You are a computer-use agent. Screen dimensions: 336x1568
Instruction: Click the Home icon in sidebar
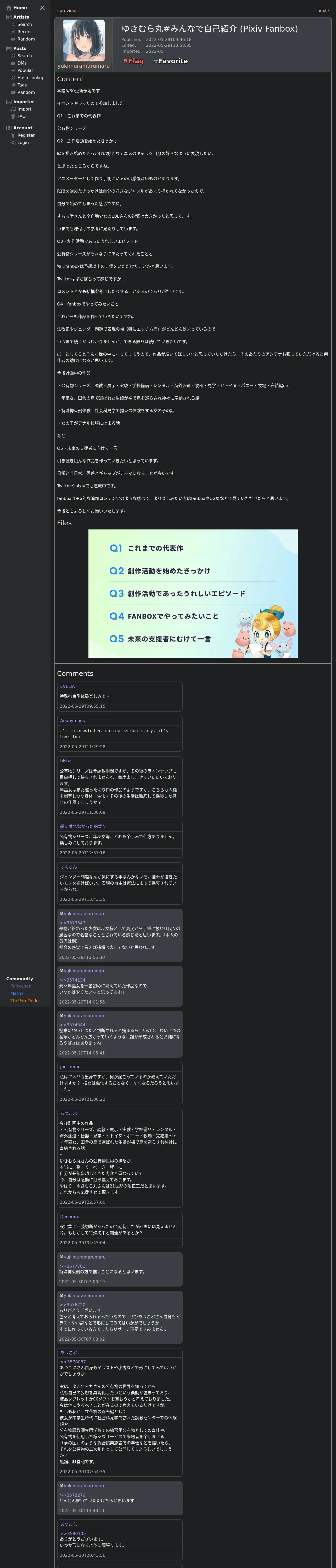9,8
